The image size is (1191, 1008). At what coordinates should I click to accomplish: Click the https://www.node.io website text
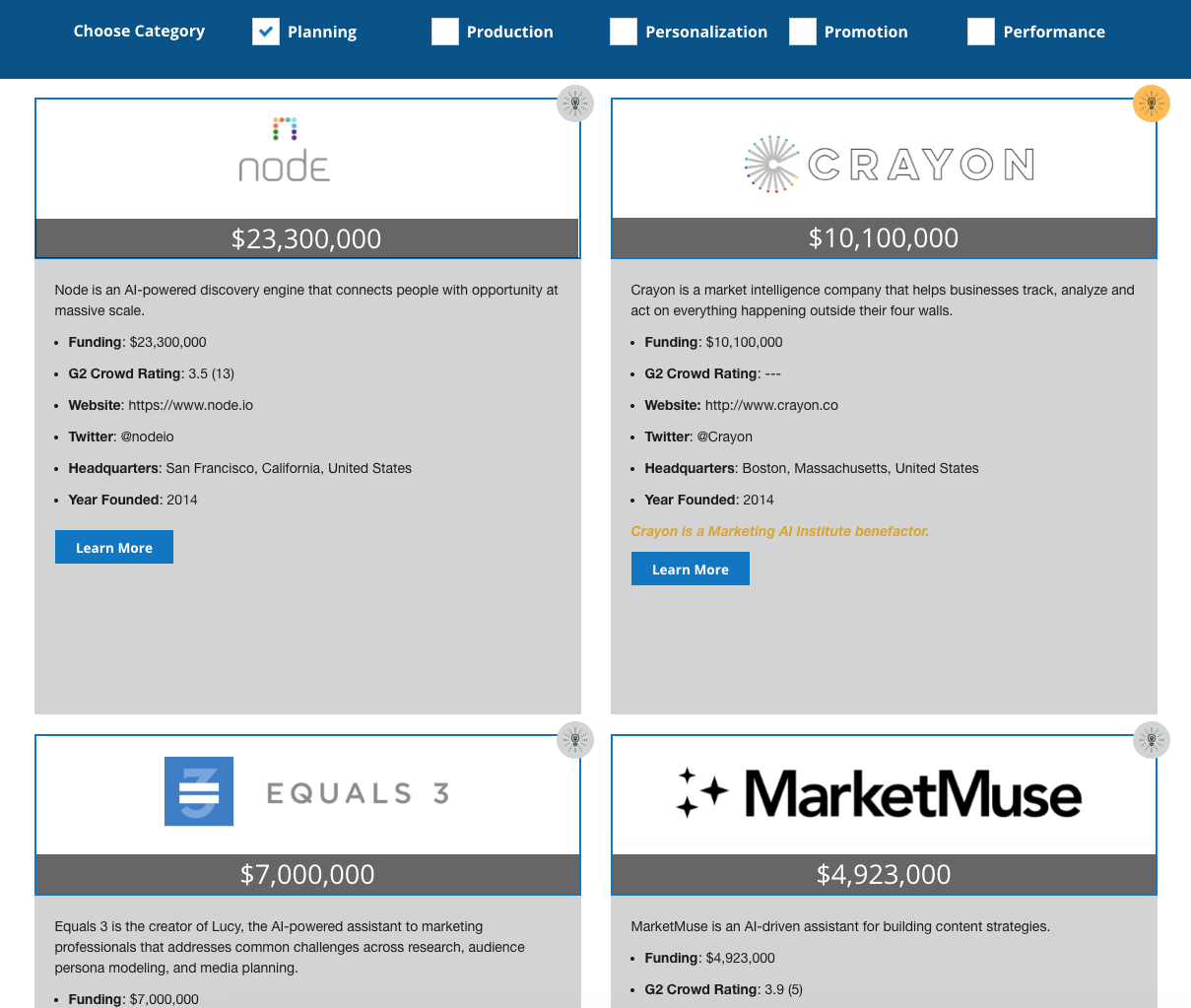click(191, 405)
